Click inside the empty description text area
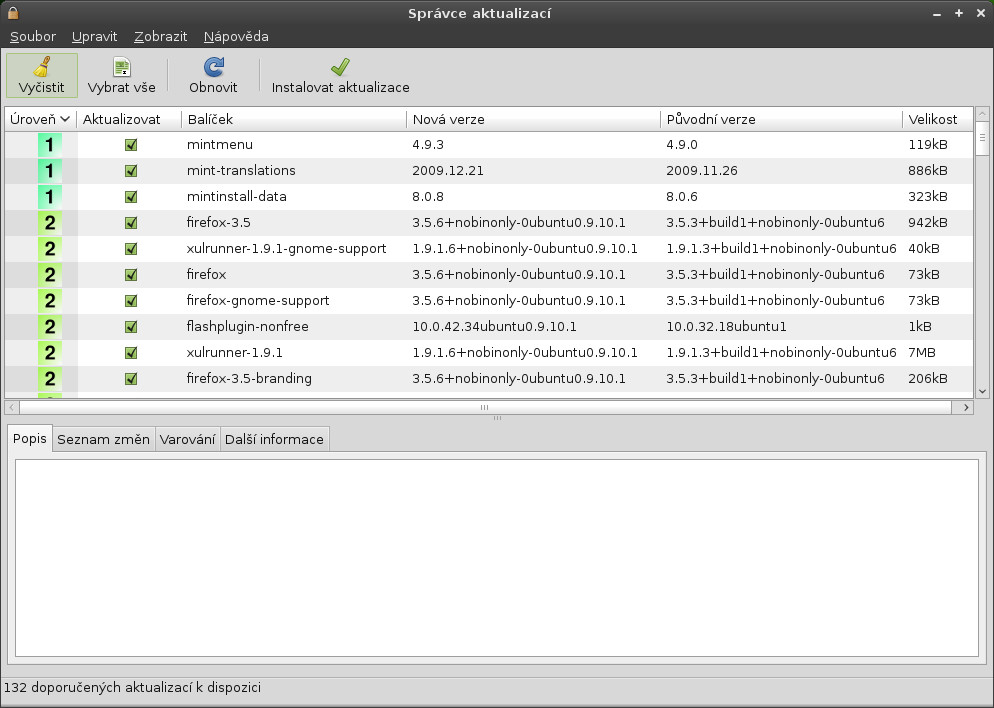Screen dimensions: 994x708 (x=496, y=558)
